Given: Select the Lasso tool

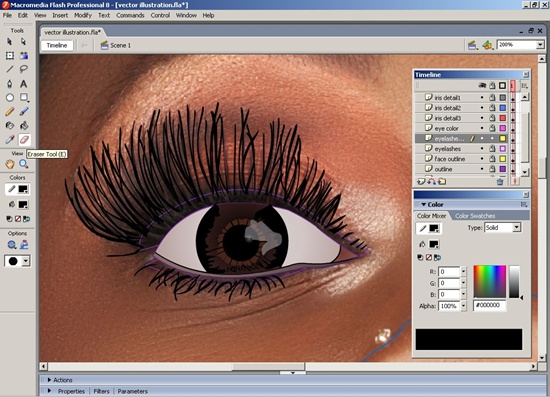Looking at the screenshot, I should click(x=24, y=69).
